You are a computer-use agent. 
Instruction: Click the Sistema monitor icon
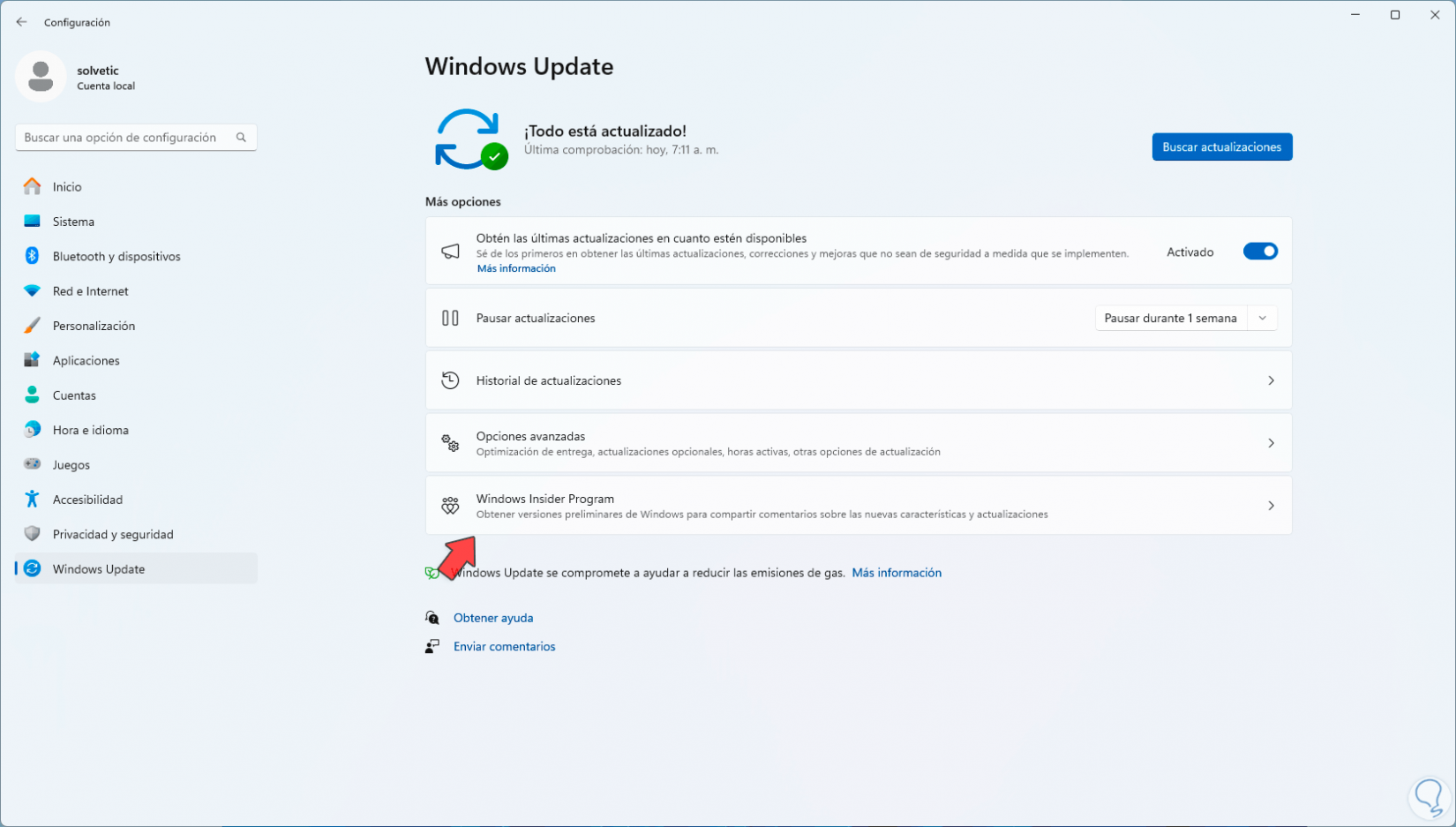[33, 222]
